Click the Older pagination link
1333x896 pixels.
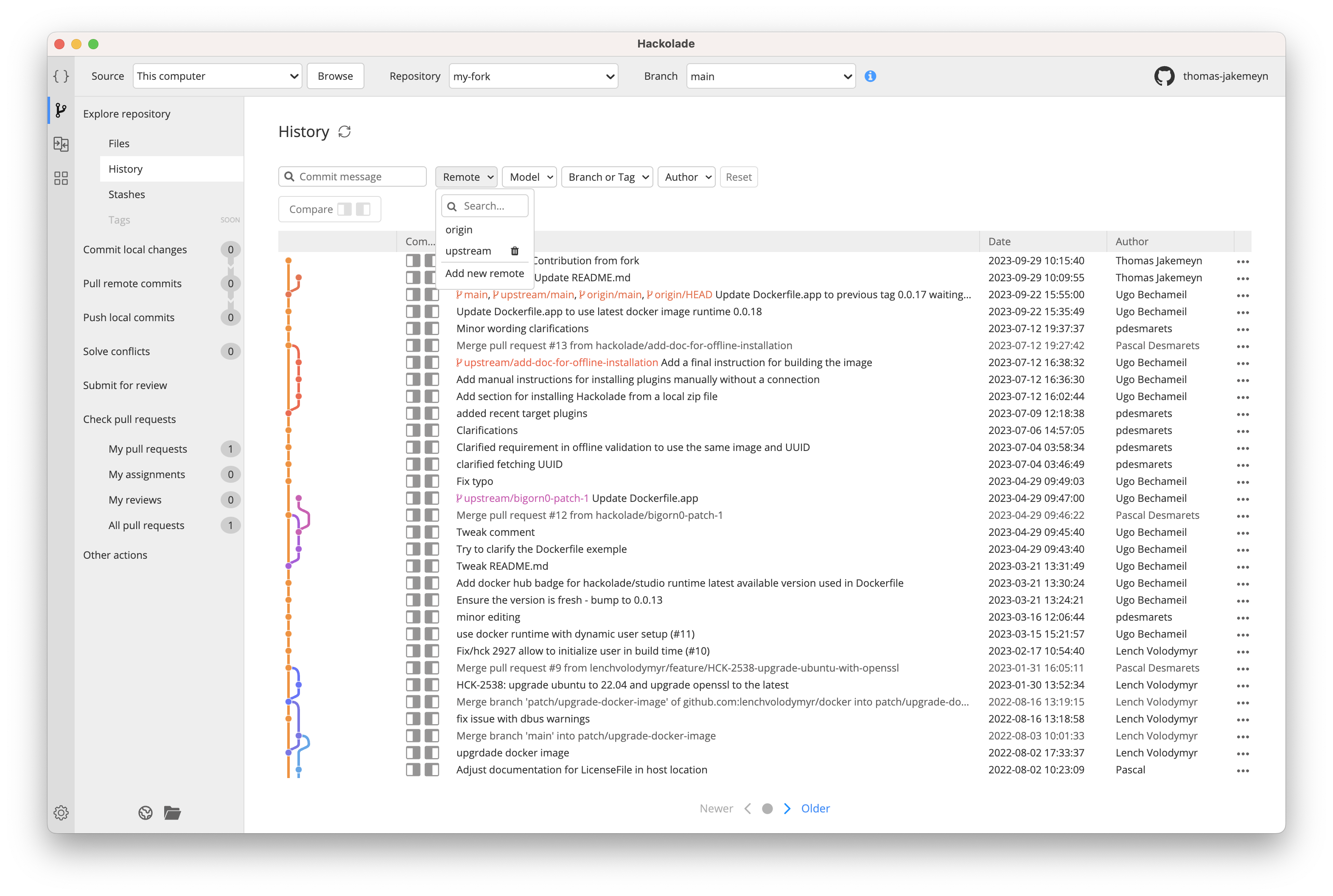click(x=815, y=808)
